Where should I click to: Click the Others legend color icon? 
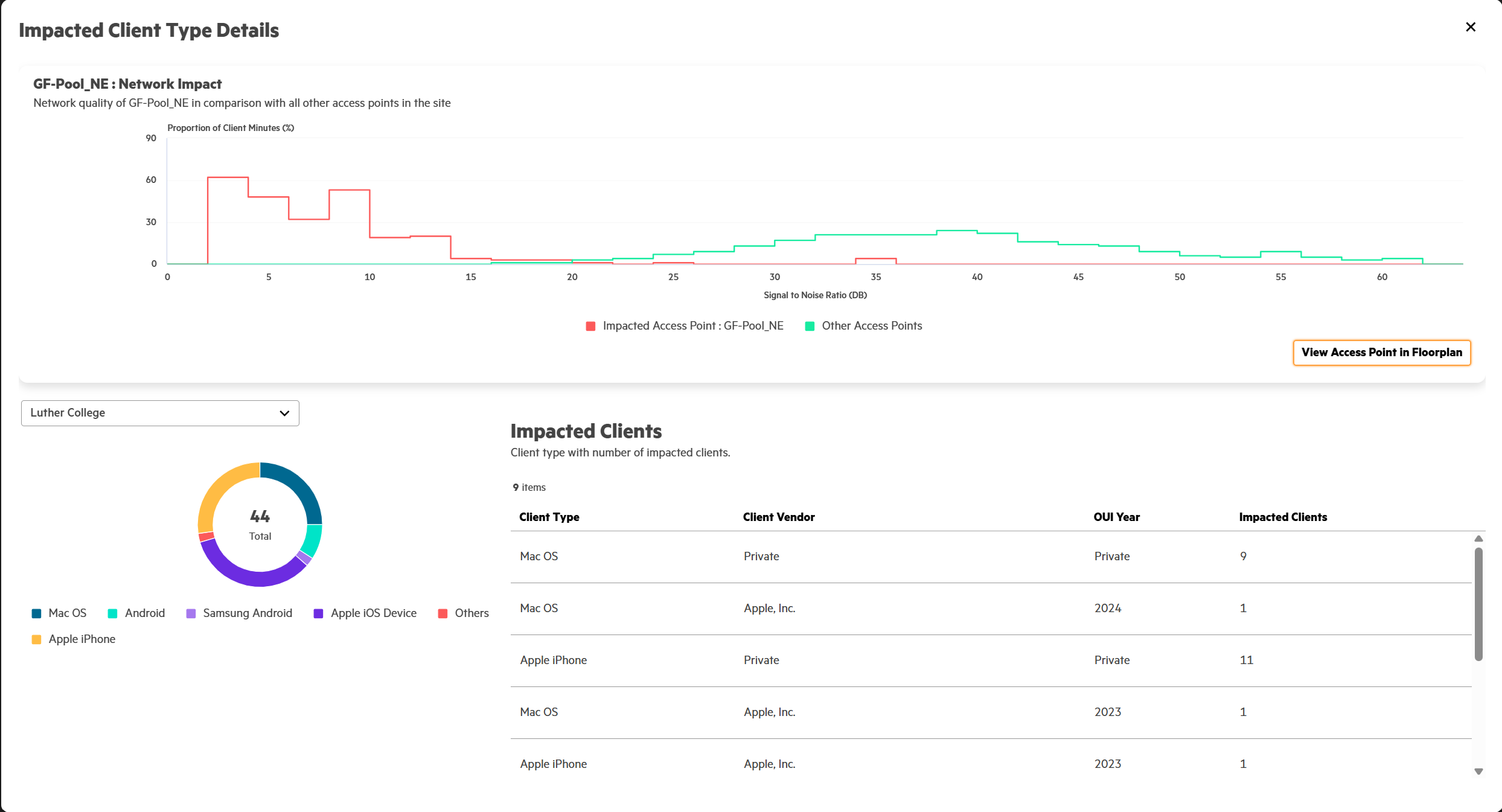pyautogui.click(x=443, y=613)
